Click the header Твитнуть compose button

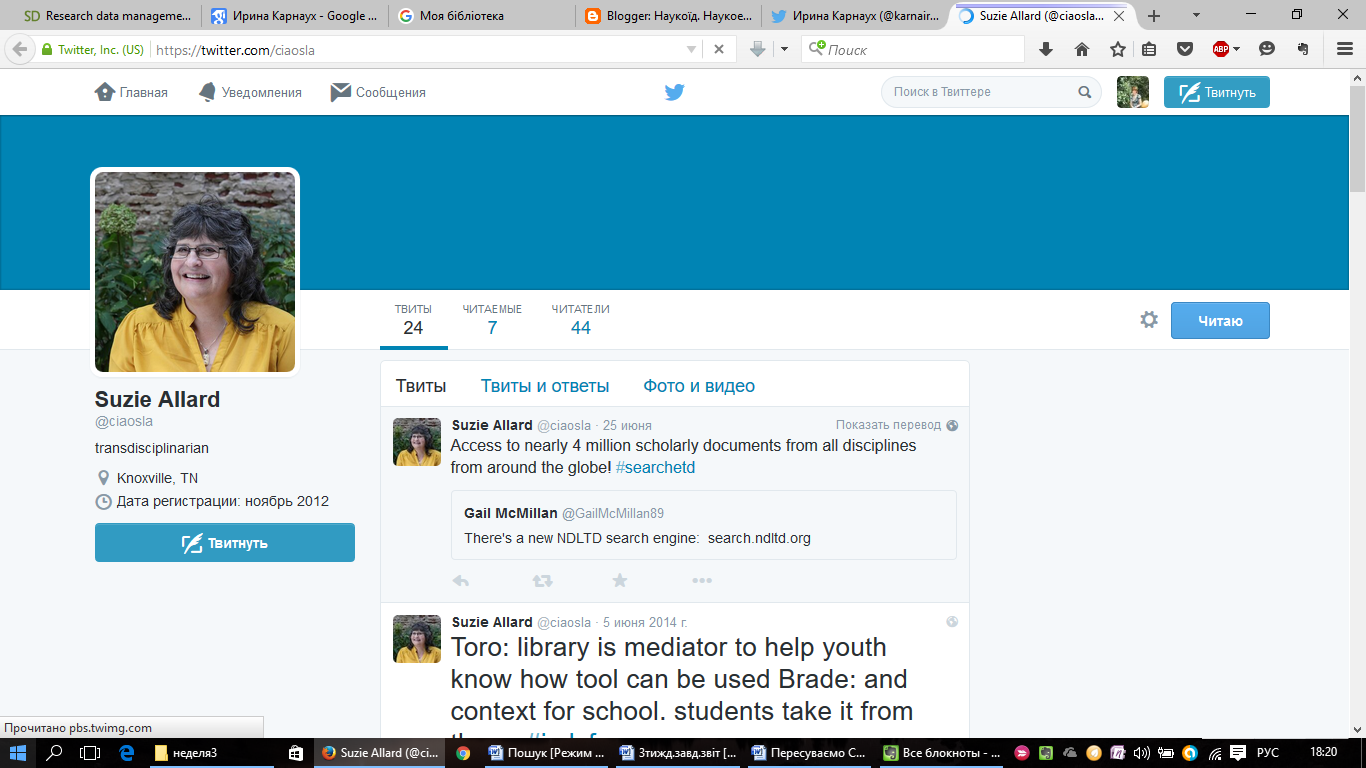pos(1217,92)
